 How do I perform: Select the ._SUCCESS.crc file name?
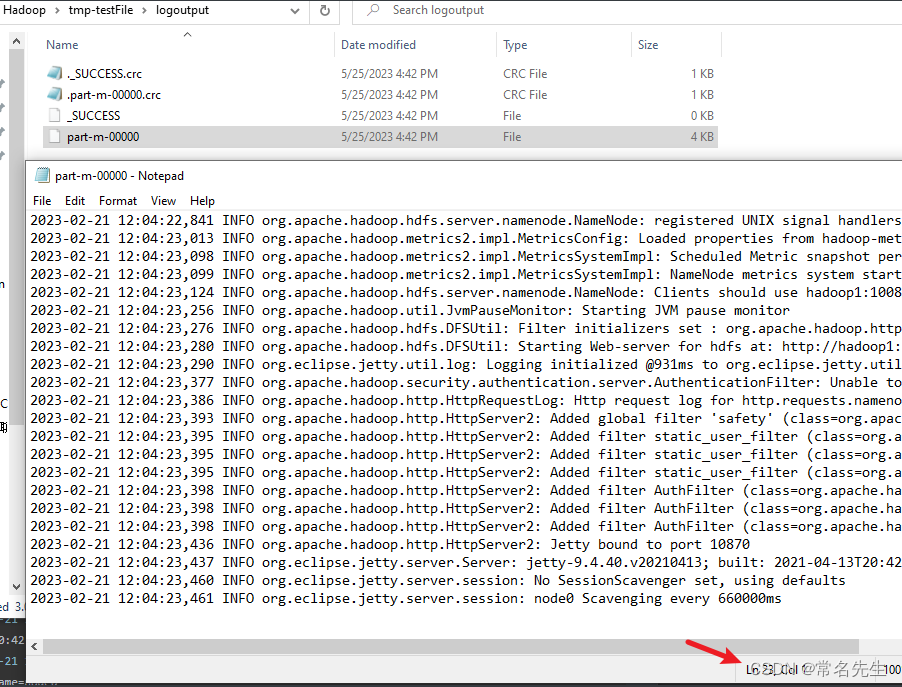pos(104,74)
